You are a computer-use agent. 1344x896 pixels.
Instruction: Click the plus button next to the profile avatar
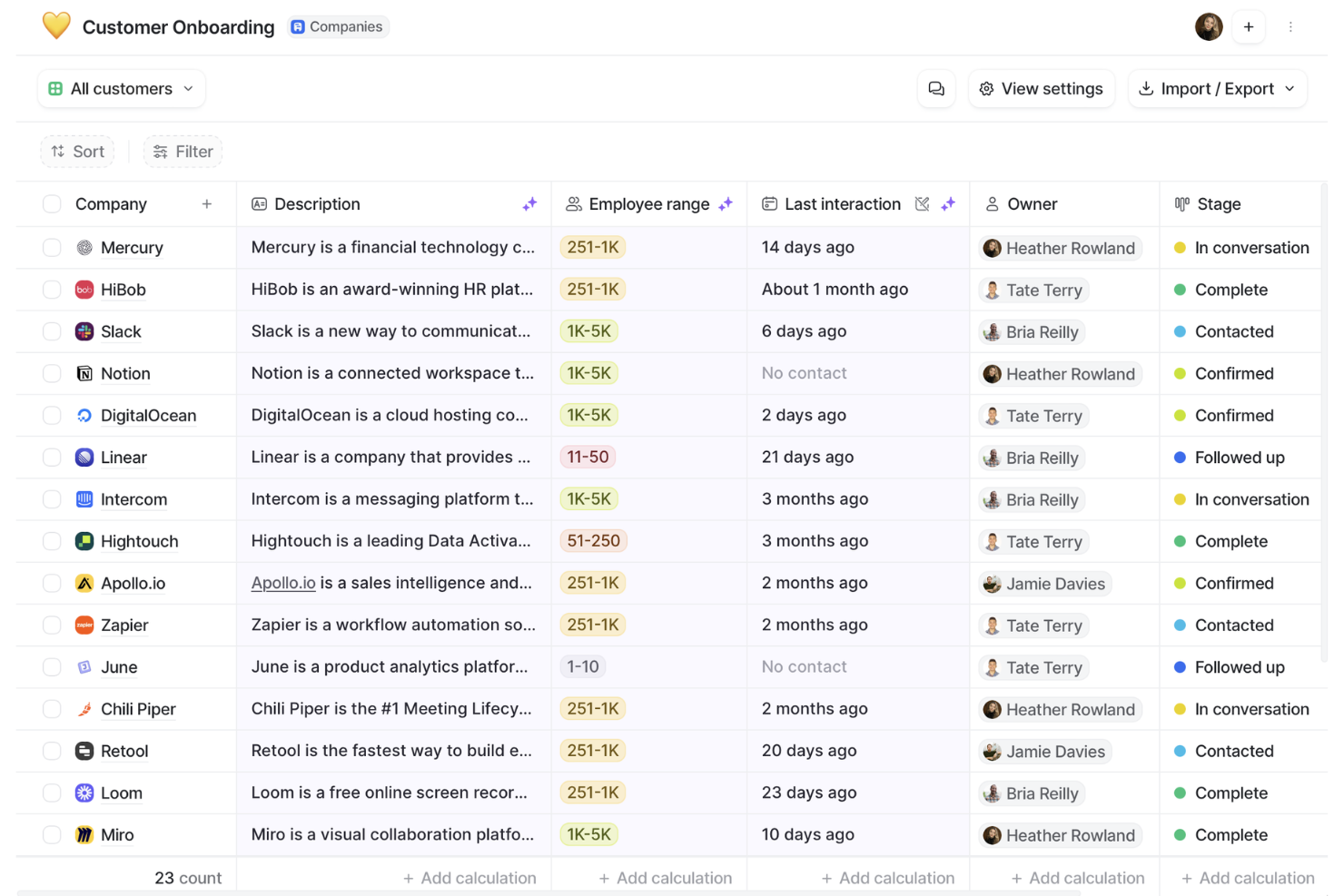pos(1249,26)
